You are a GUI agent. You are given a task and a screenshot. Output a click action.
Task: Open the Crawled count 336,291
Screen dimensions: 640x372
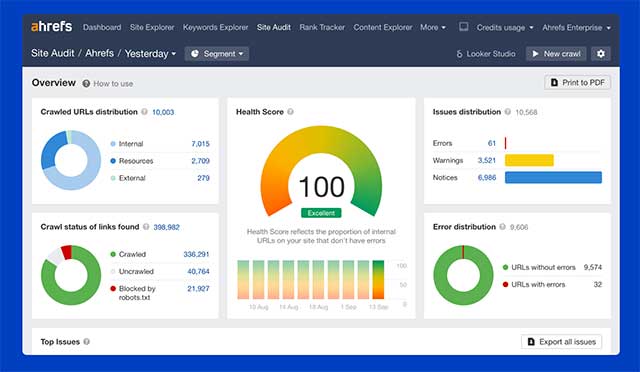pyautogui.click(x=196, y=254)
